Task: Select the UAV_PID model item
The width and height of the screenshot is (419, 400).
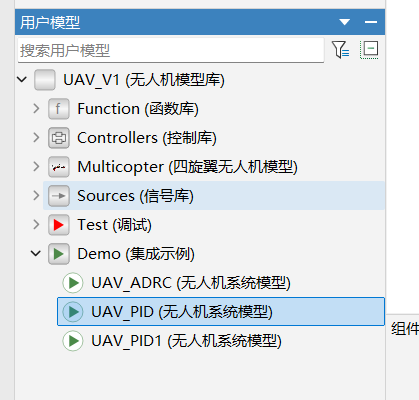Action: click(221, 312)
